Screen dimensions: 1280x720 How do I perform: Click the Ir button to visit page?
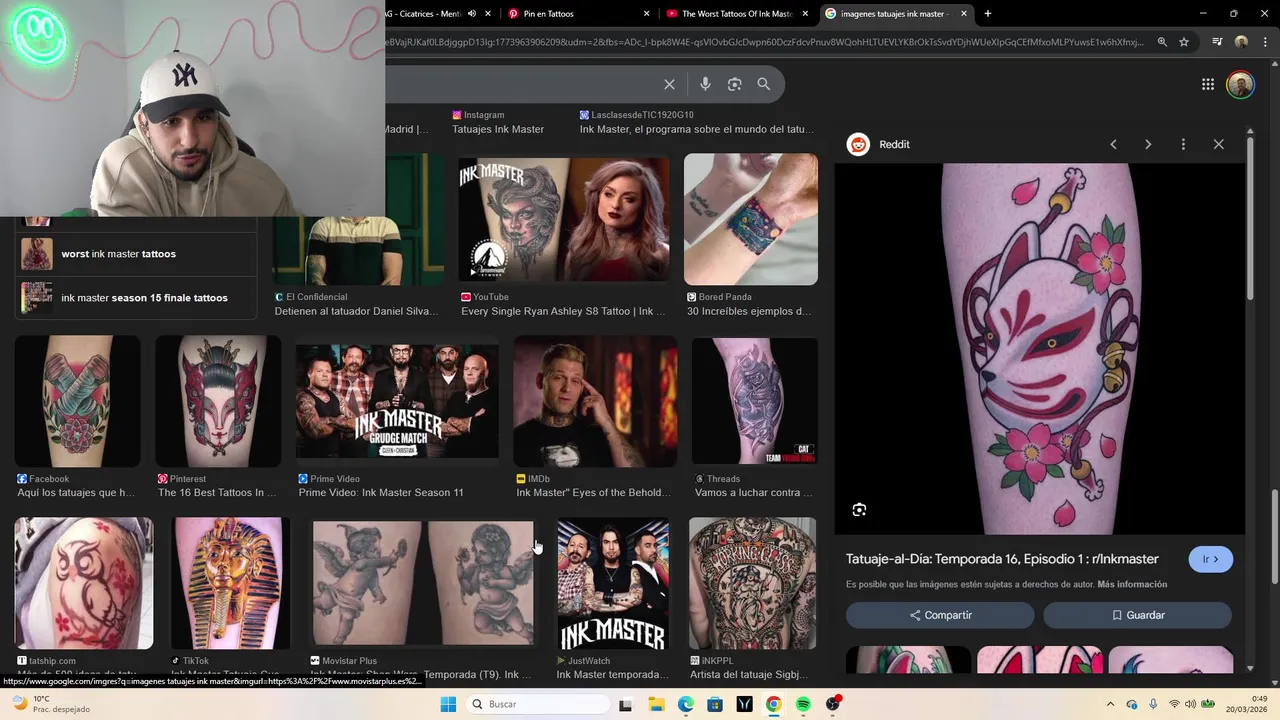1210,559
